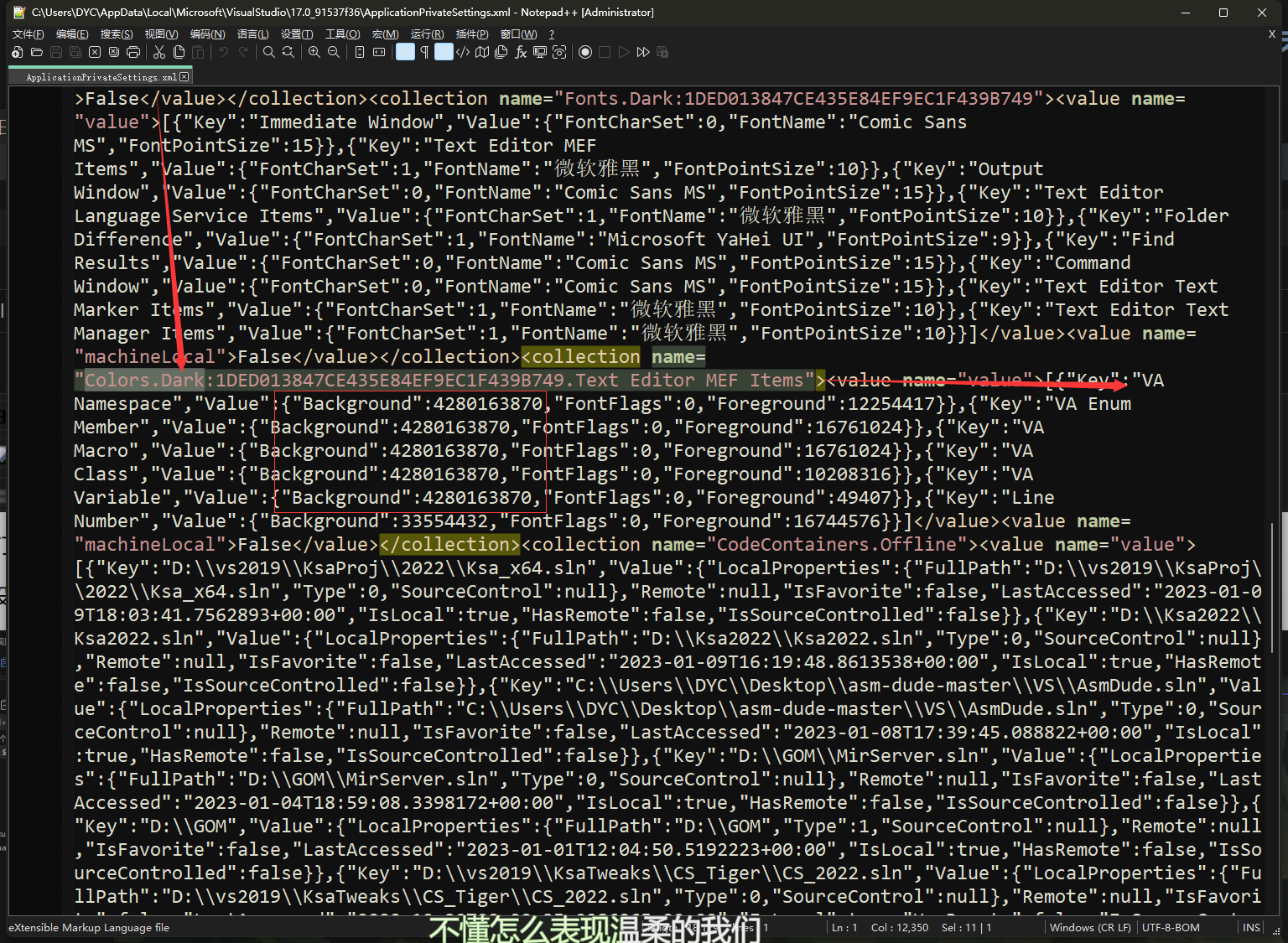This screenshot has height=943, width=1288.
Task: Open the Replace toolbar icon
Action: [x=288, y=52]
